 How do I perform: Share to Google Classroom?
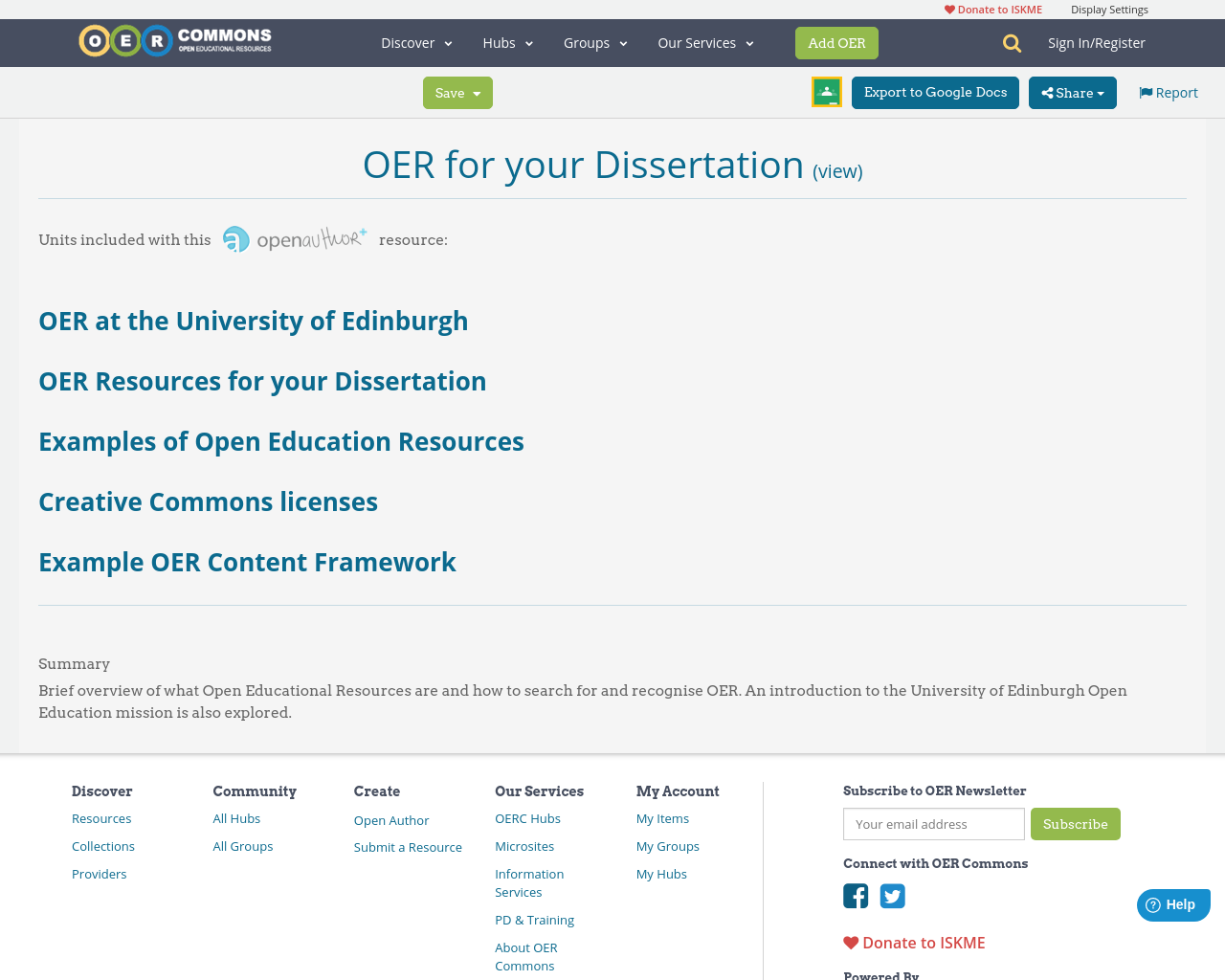[825, 90]
